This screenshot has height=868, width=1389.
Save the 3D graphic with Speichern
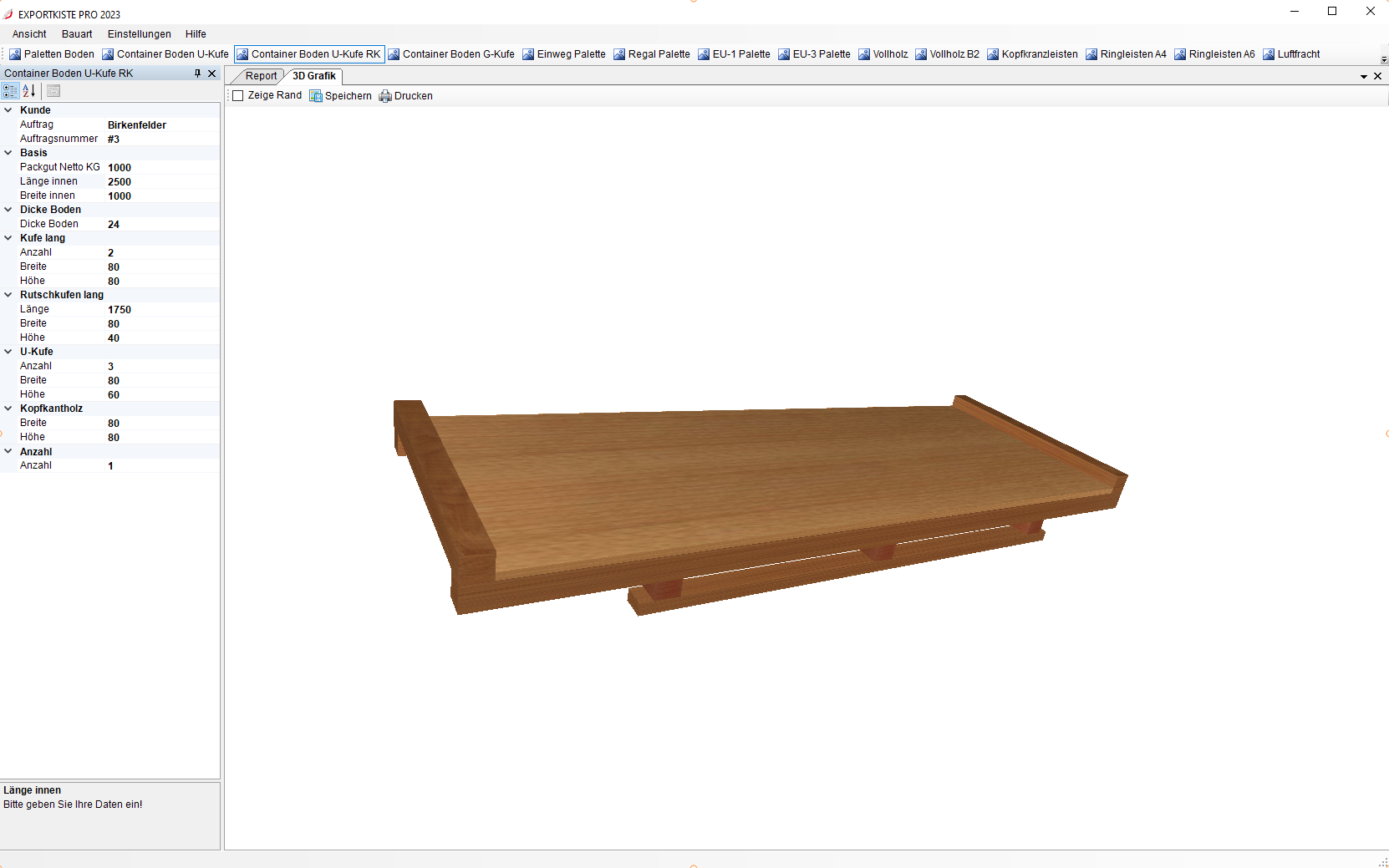(x=340, y=96)
